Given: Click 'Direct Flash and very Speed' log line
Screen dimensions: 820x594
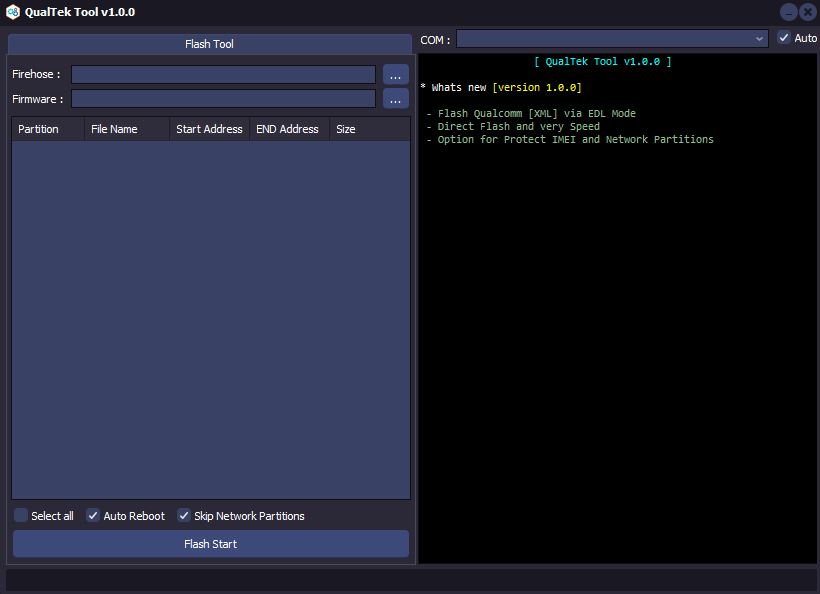Looking at the screenshot, I should click(x=518, y=127).
